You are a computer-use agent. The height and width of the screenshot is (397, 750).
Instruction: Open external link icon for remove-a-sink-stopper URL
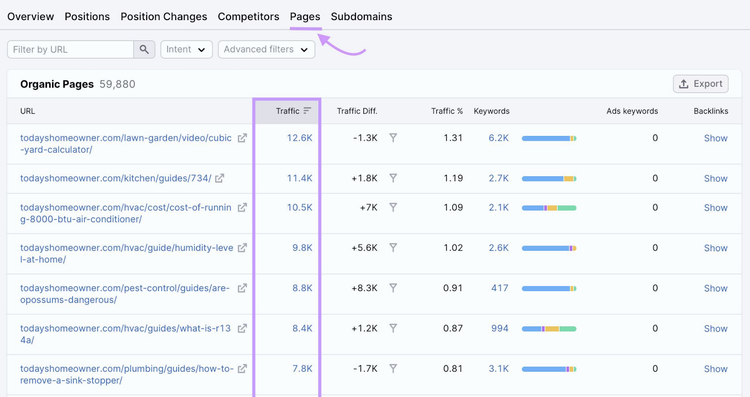[x=243, y=369]
